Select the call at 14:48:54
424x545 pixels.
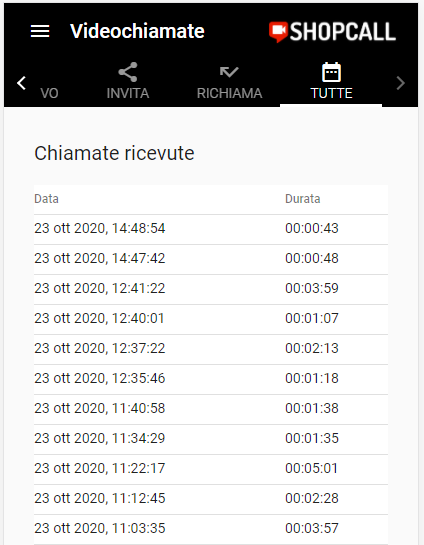click(211, 229)
